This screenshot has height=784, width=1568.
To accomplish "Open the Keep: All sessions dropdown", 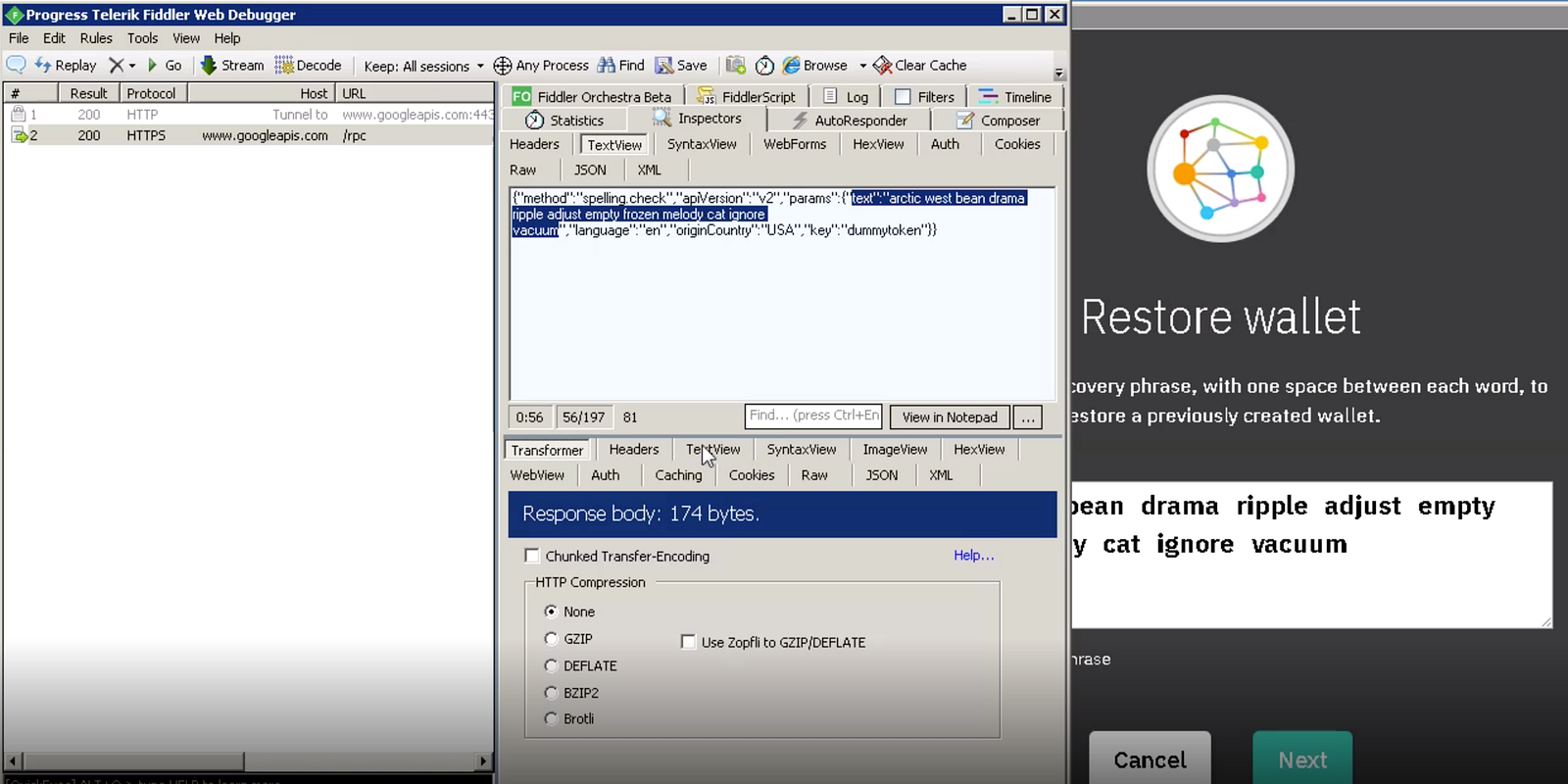I will (423, 66).
